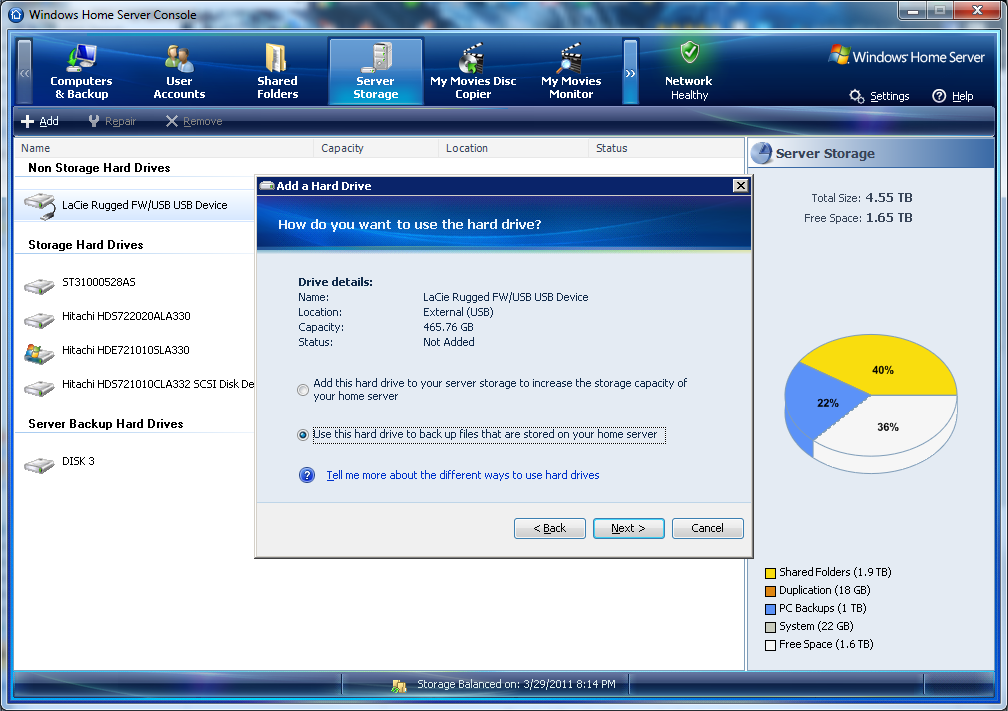Click the Windows Home Server logo
The height and width of the screenshot is (711, 1008).
click(x=906, y=56)
